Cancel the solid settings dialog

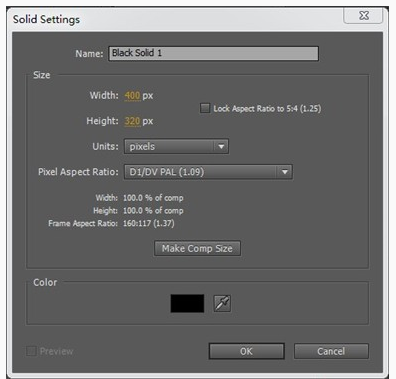pos(331,351)
